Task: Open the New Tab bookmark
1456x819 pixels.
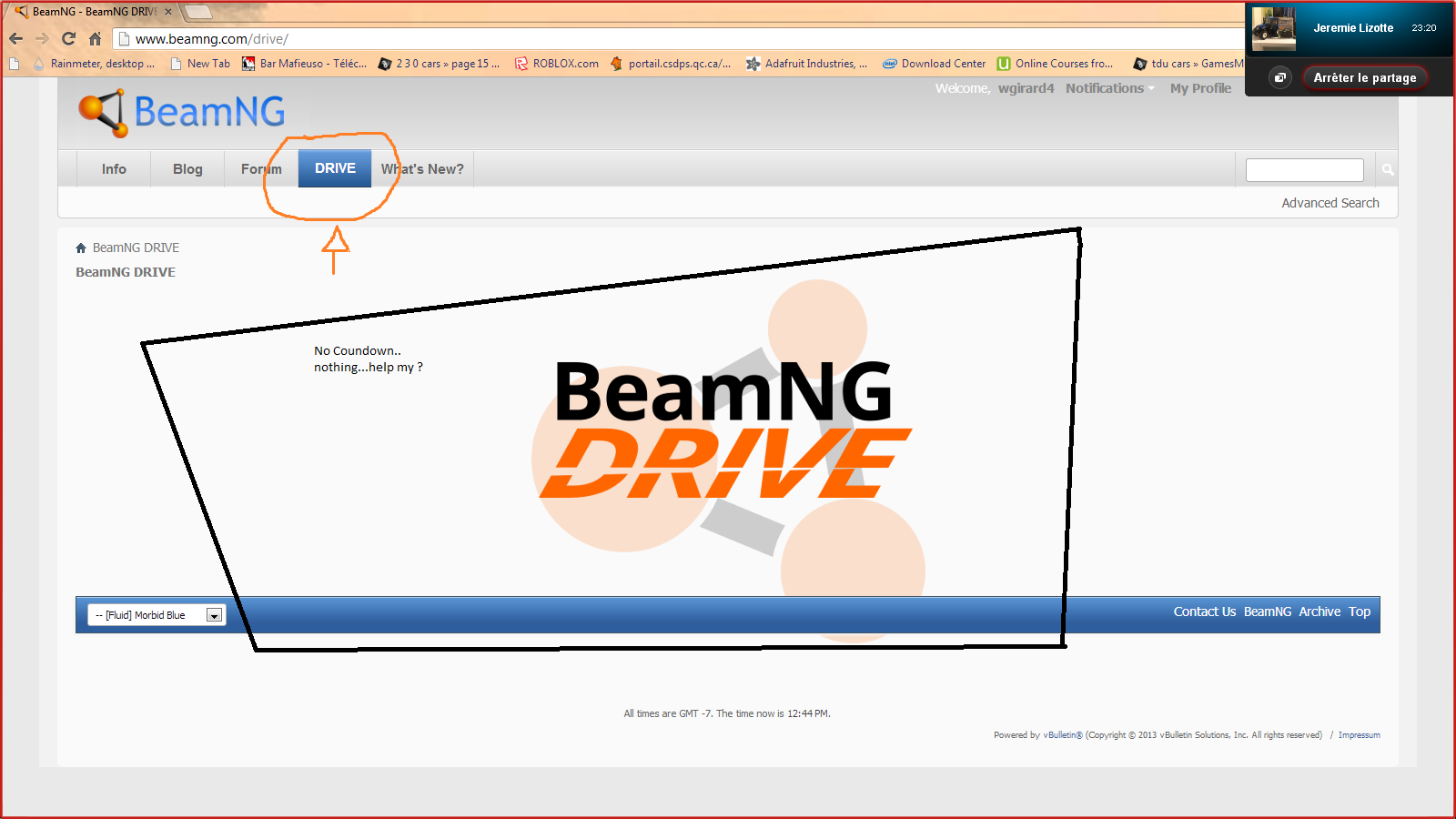Action: pyautogui.click(x=200, y=64)
